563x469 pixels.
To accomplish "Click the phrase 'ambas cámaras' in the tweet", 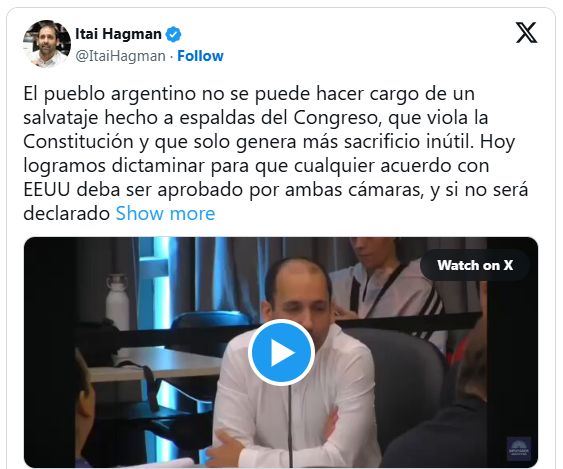I will pos(354,190).
